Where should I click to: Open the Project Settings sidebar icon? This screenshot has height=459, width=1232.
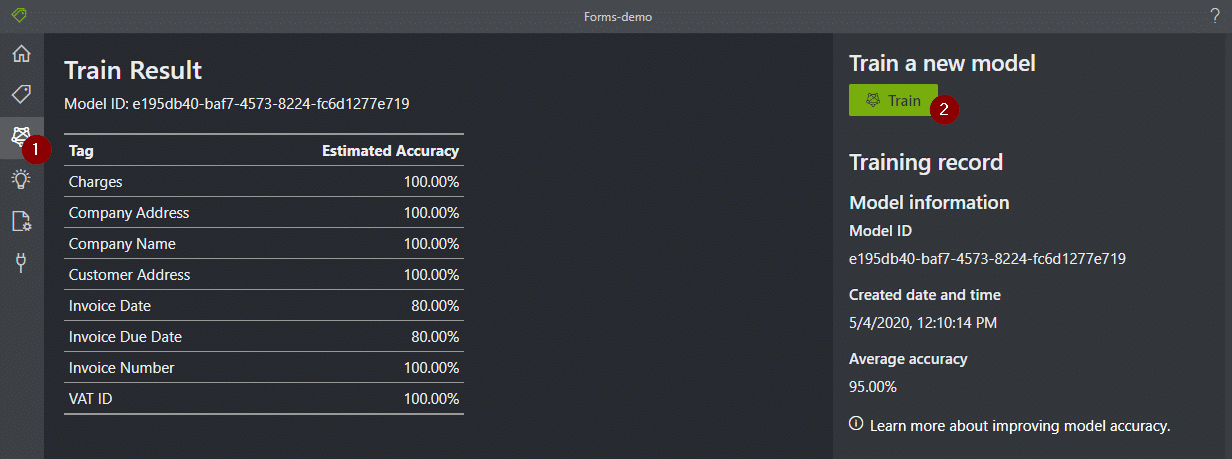coord(21,221)
